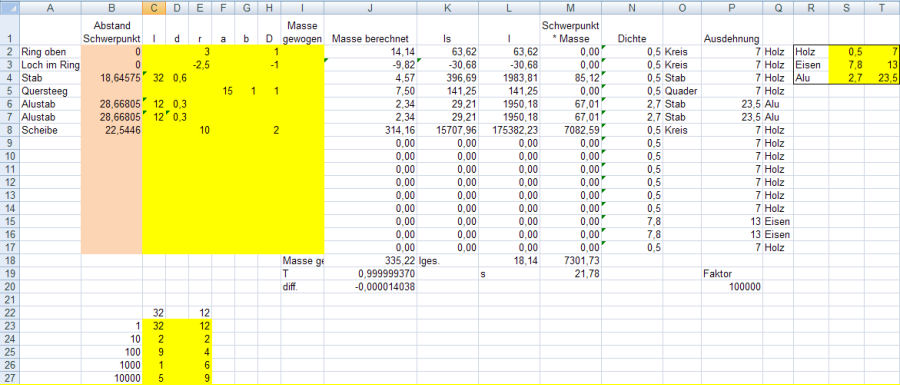Select row 27 header

(9, 378)
